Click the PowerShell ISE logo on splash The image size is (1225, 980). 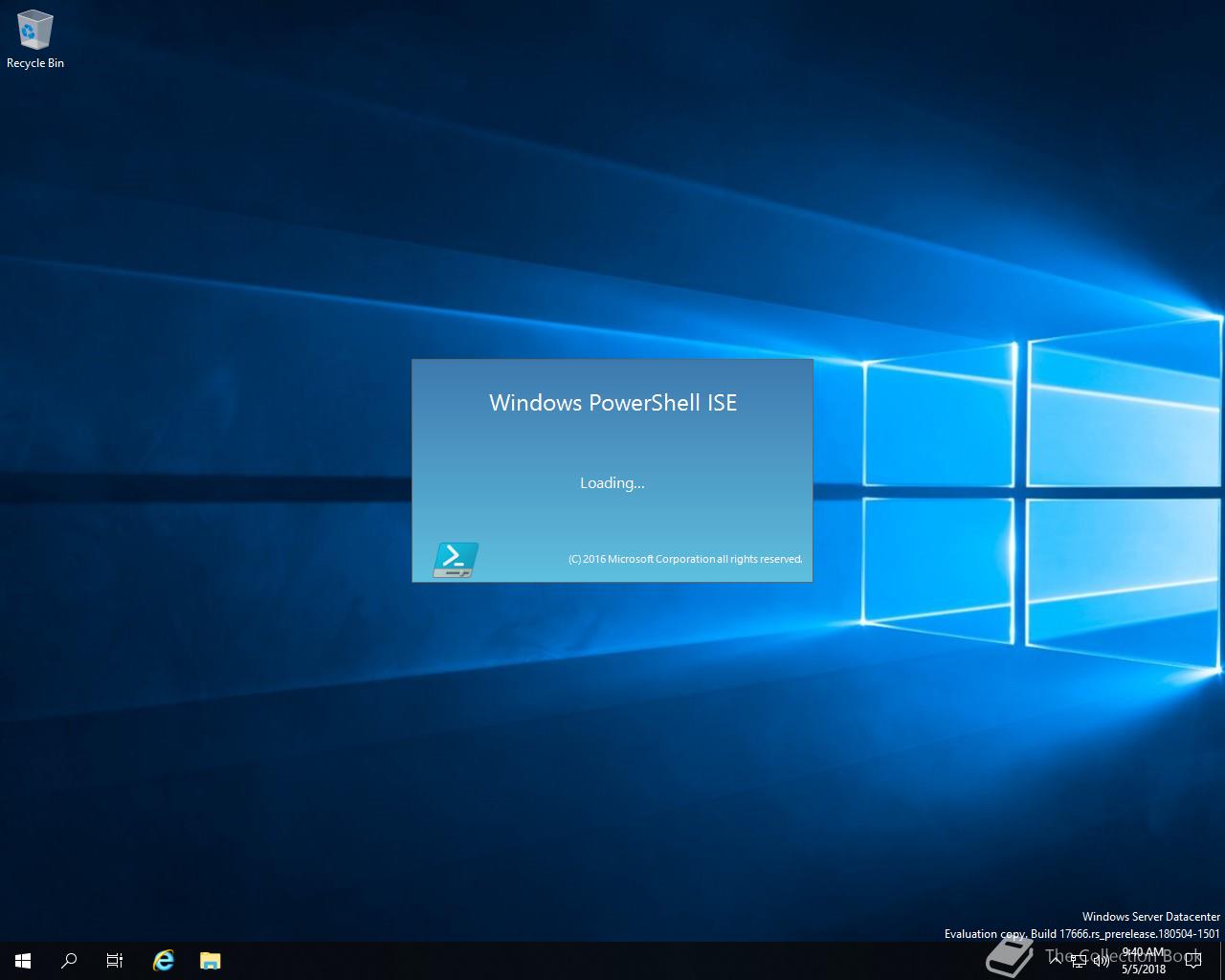tap(456, 560)
